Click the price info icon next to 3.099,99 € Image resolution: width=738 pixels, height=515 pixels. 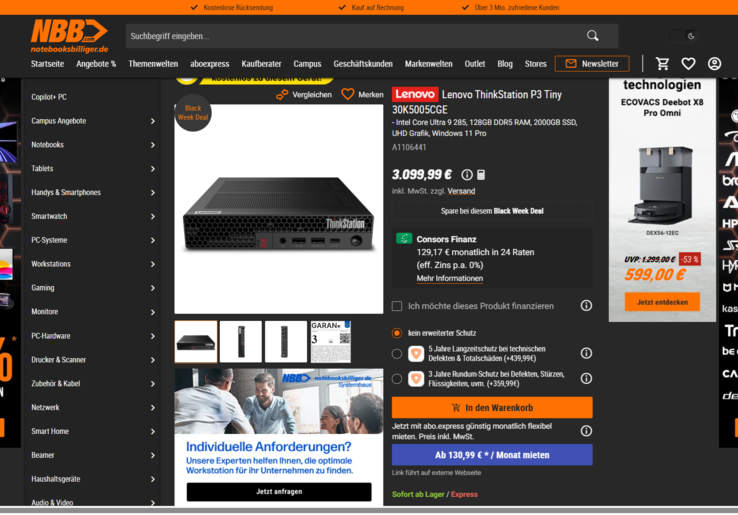467,175
